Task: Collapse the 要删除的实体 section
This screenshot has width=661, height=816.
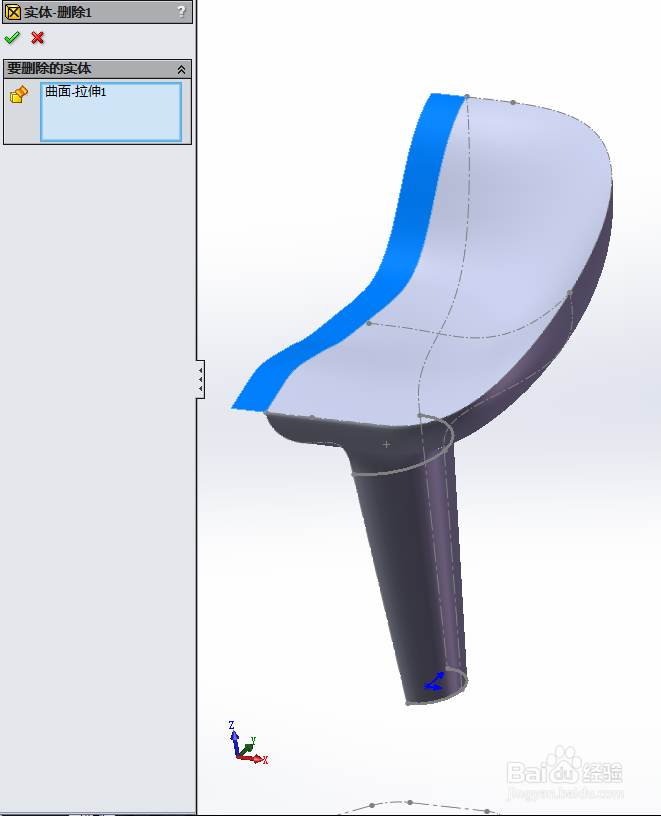Action: click(x=181, y=69)
